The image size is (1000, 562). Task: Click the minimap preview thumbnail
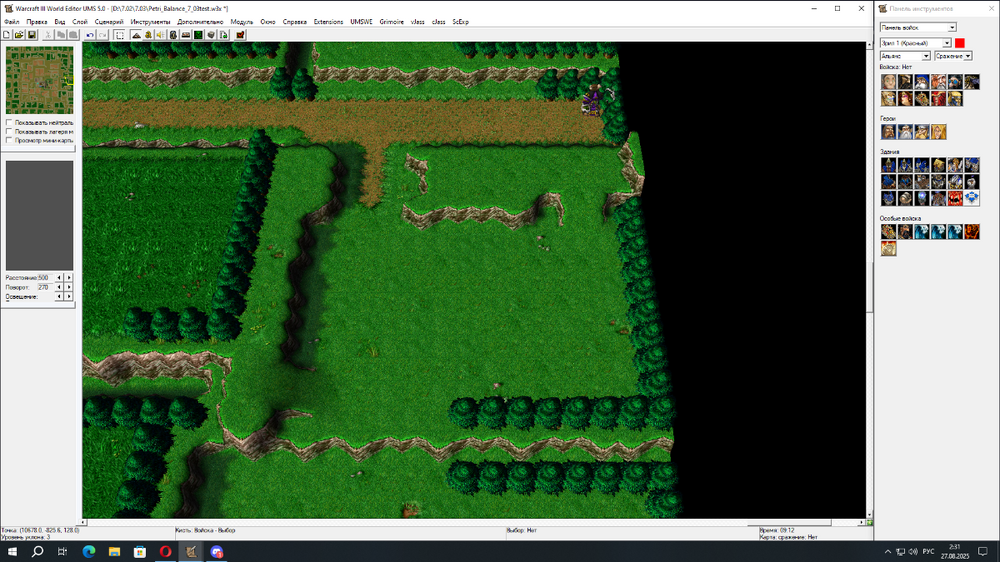pos(39,80)
